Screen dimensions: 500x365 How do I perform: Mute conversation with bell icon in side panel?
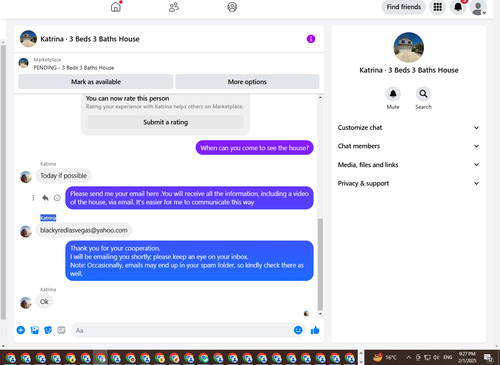click(393, 94)
